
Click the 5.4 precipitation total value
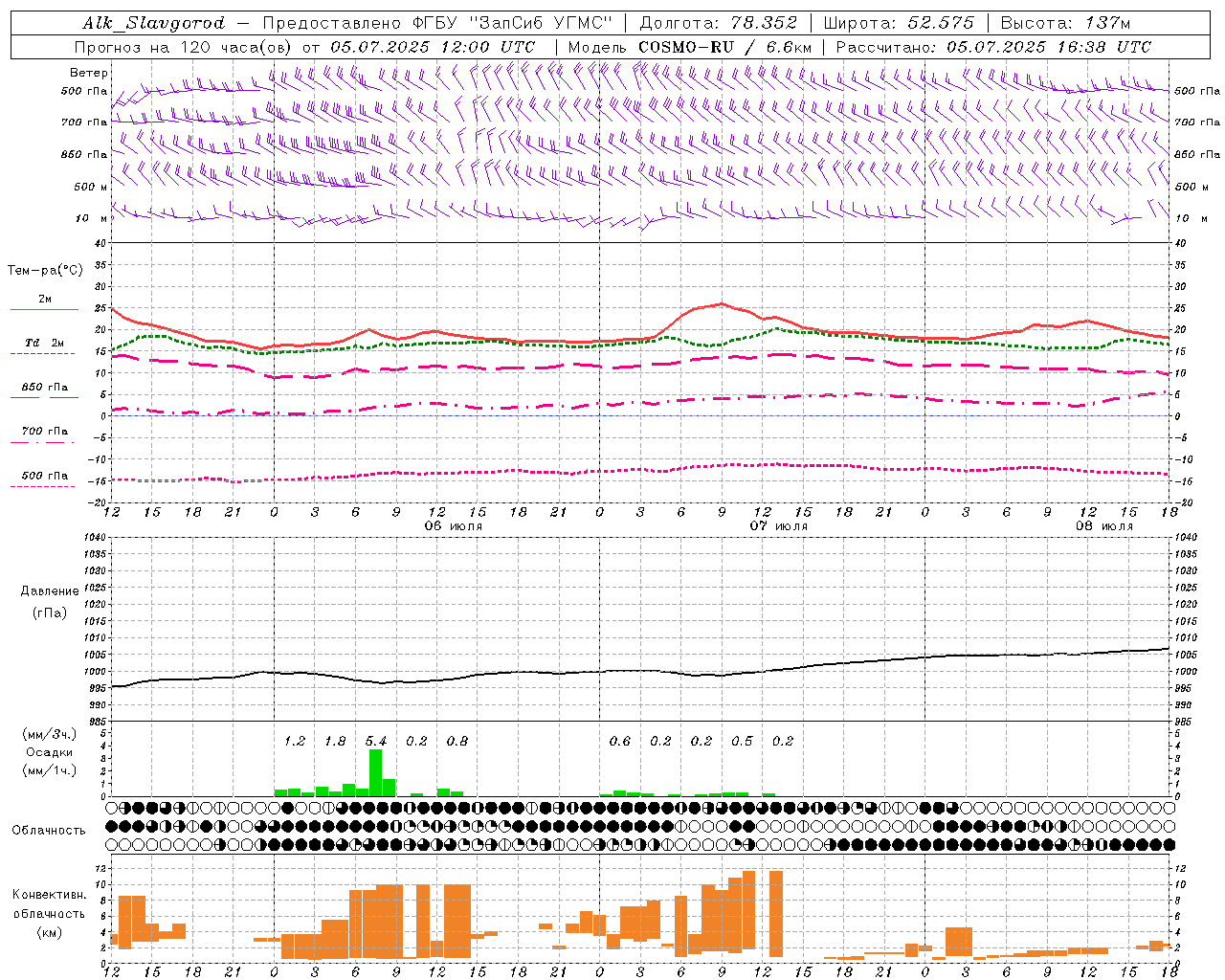click(376, 741)
